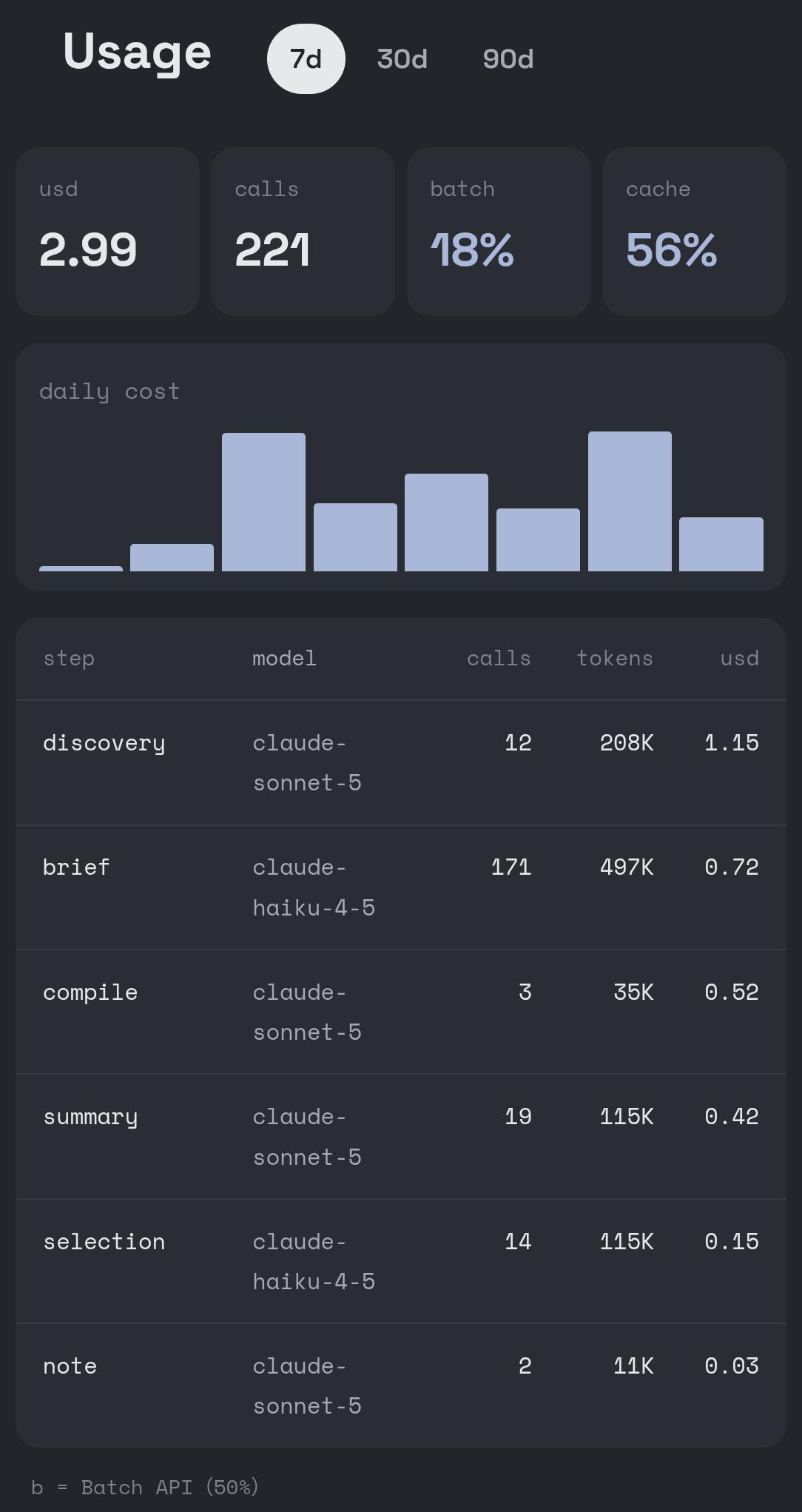Image resolution: width=802 pixels, height=1512 pixels.
Task: Click the fifth daily cost bar
Action: (446, 523)
